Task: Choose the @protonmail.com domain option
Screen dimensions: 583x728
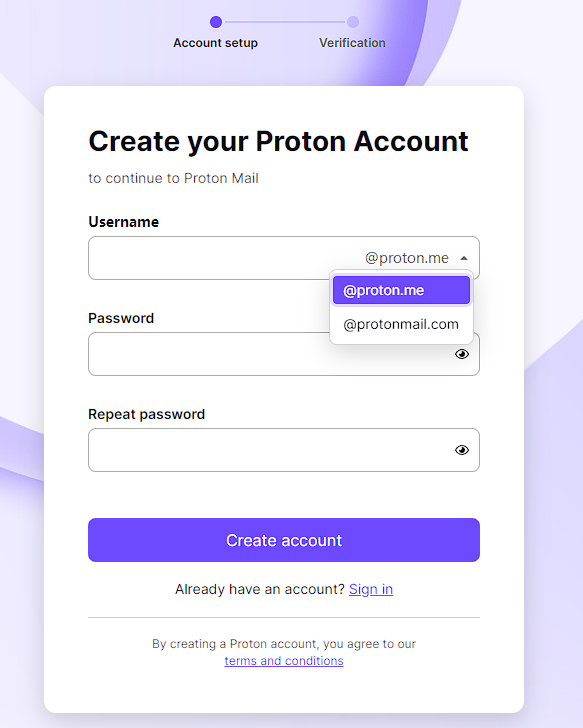Action: pos(401,324)
